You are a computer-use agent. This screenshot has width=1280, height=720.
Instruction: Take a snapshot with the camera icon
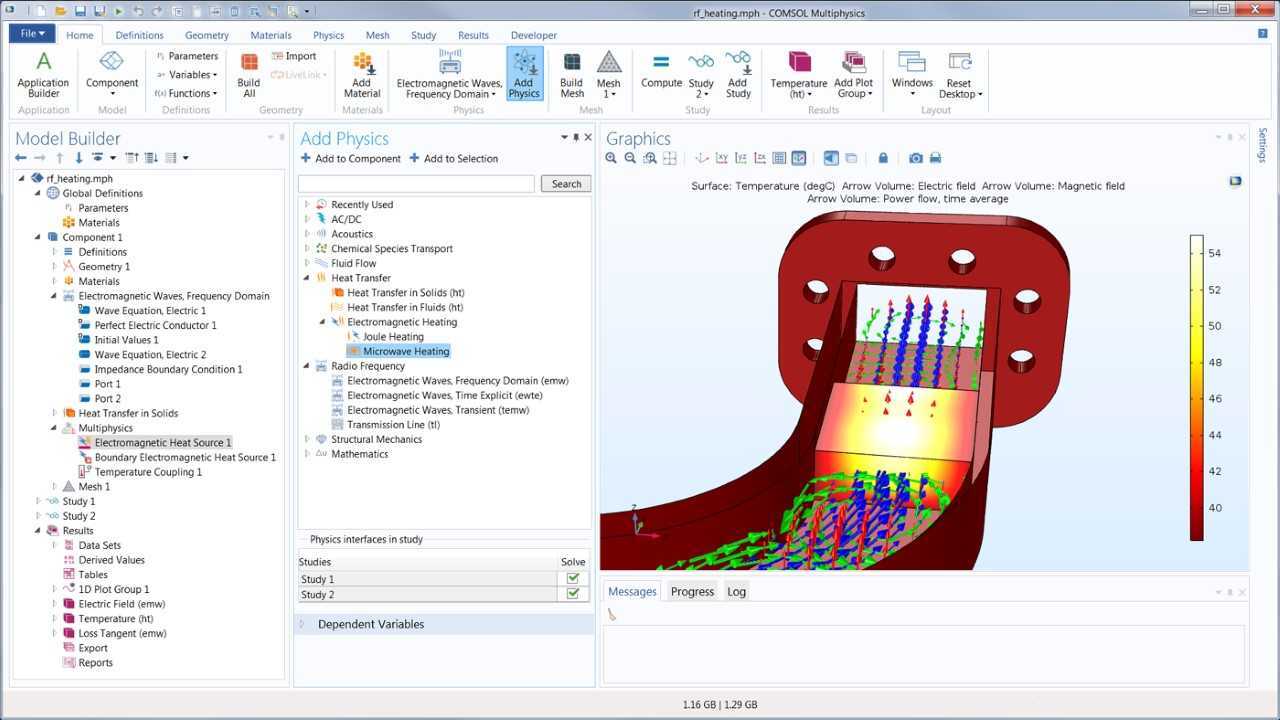click(x=916, y=157)
